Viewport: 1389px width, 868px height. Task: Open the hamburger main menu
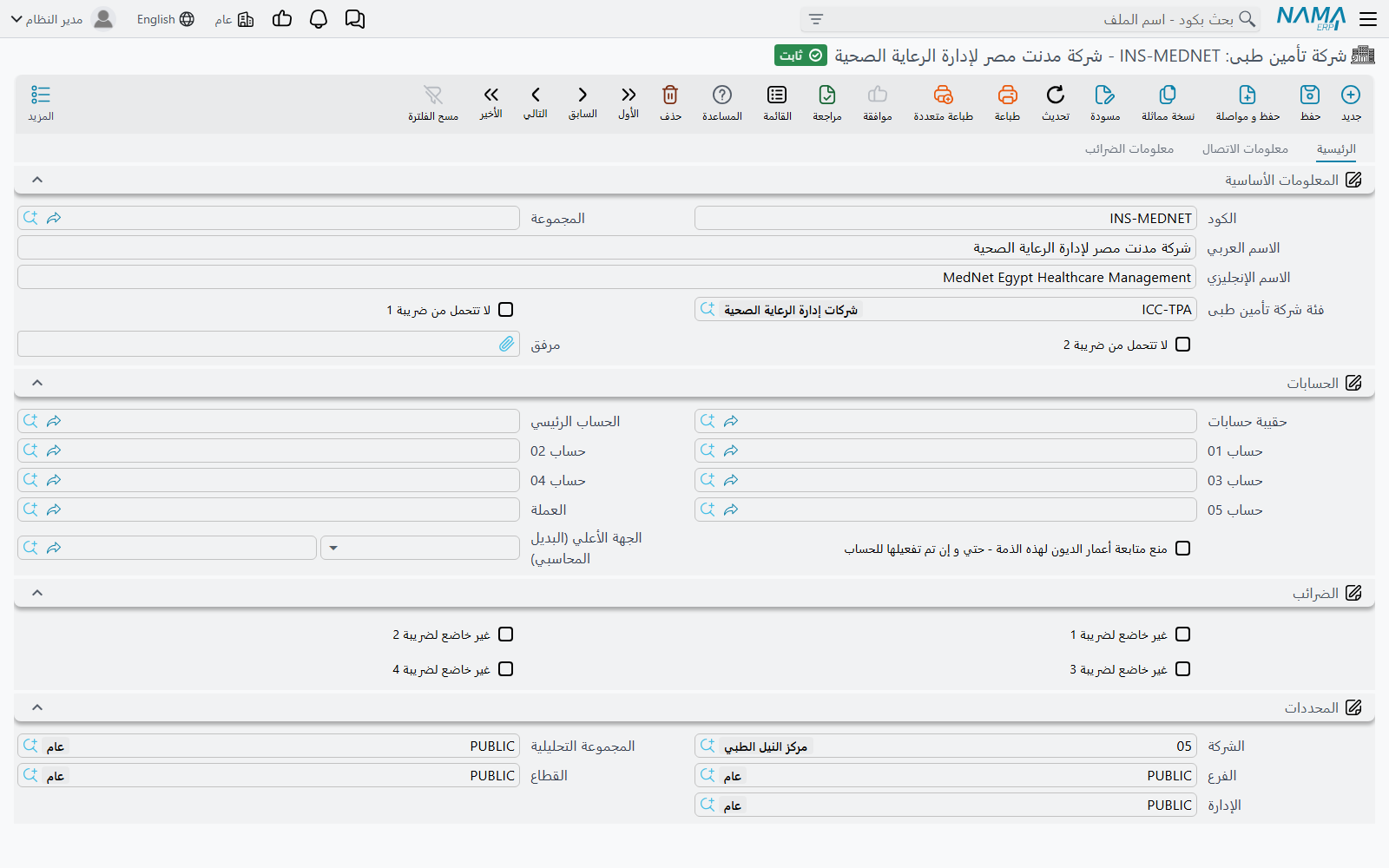pyautogui.click(x=1368, y=19)
